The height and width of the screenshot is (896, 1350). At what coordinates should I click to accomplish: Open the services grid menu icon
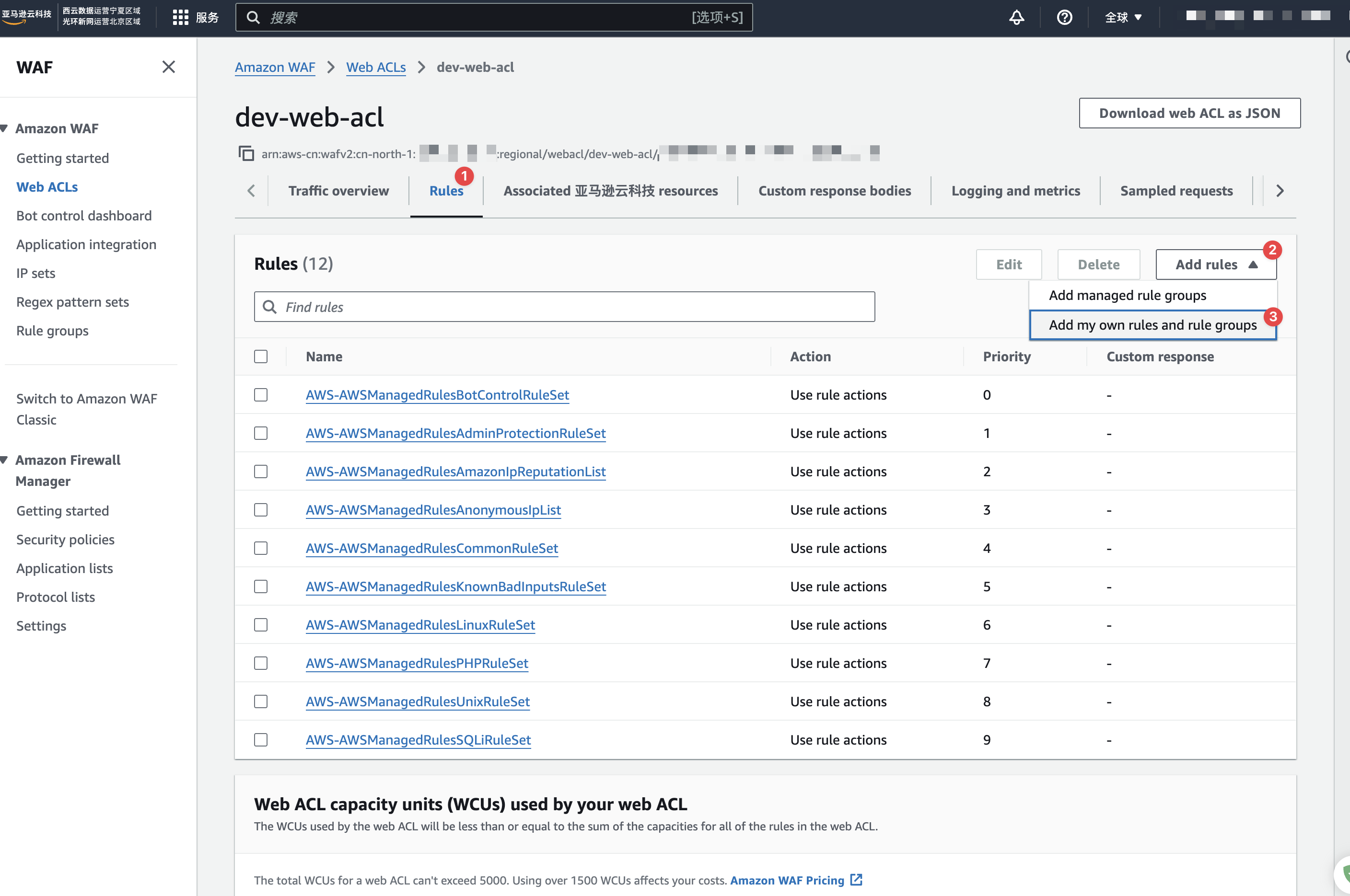click(x=180, y=17)
